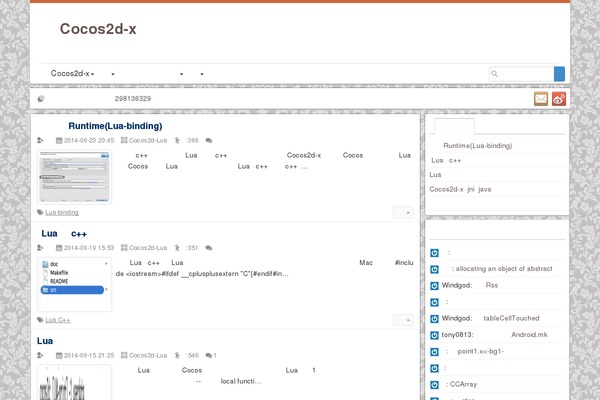Screen dimensions: 600x400
Task: Click read-more button on Runtime(Lua-binding) post
Action: 403,212
